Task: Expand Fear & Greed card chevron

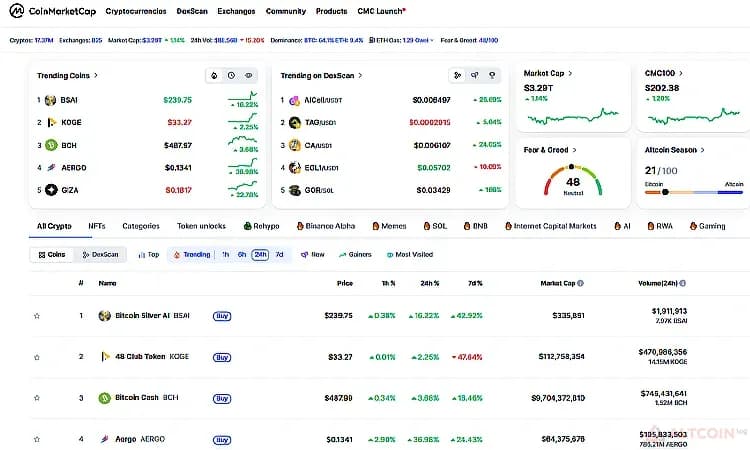Action: 574,150
